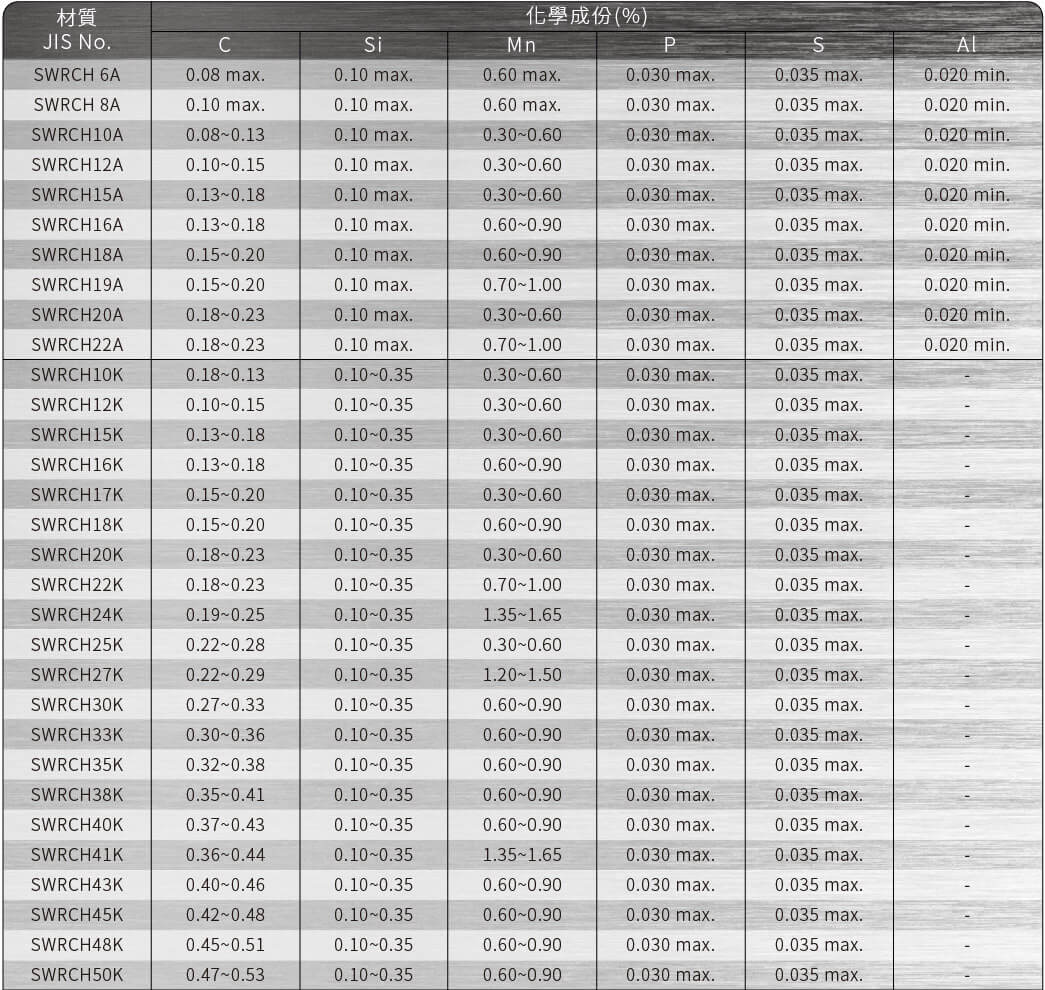The width and height of the screenshot is (1045, 990).
Task: Click the 材質 JIS No. column header
Action: coord(77,31)
